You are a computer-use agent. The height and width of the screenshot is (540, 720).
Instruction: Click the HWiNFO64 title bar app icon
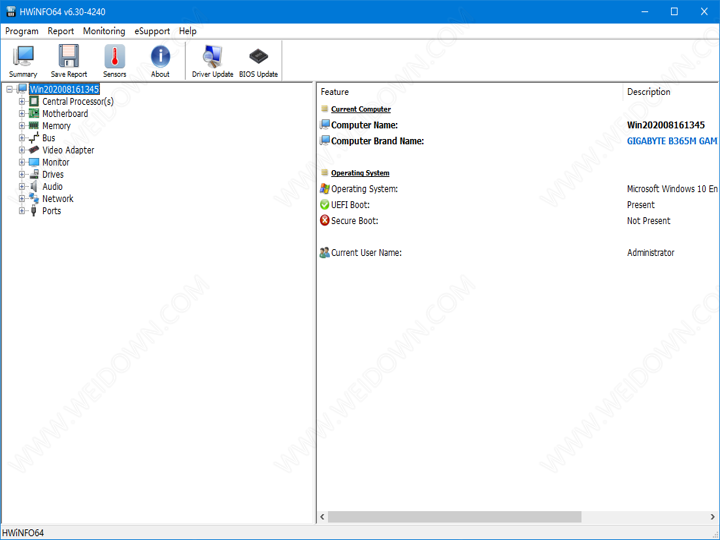pyautogui.click(x=11, y=11)
